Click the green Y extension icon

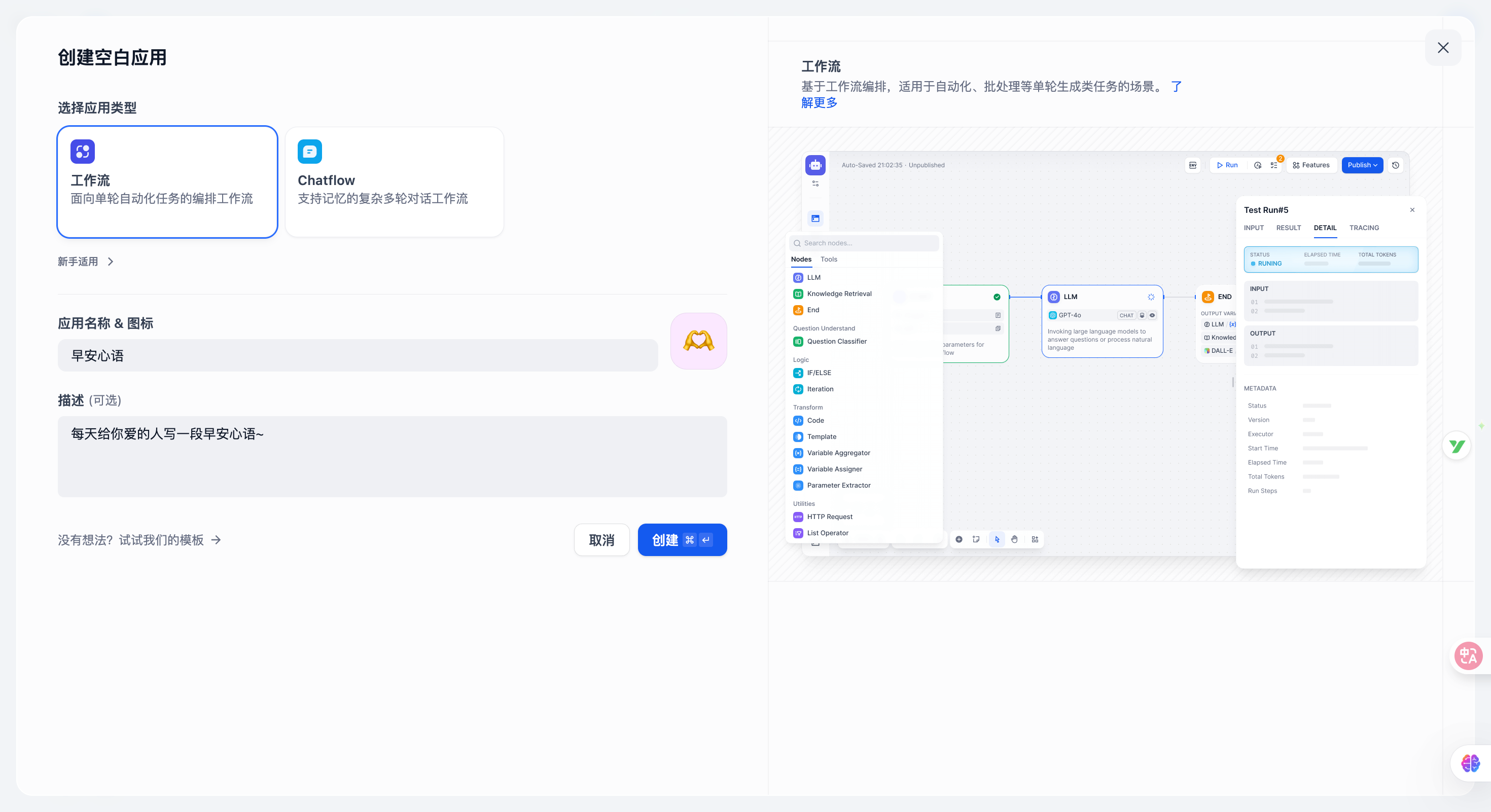tap(1457, 446)
